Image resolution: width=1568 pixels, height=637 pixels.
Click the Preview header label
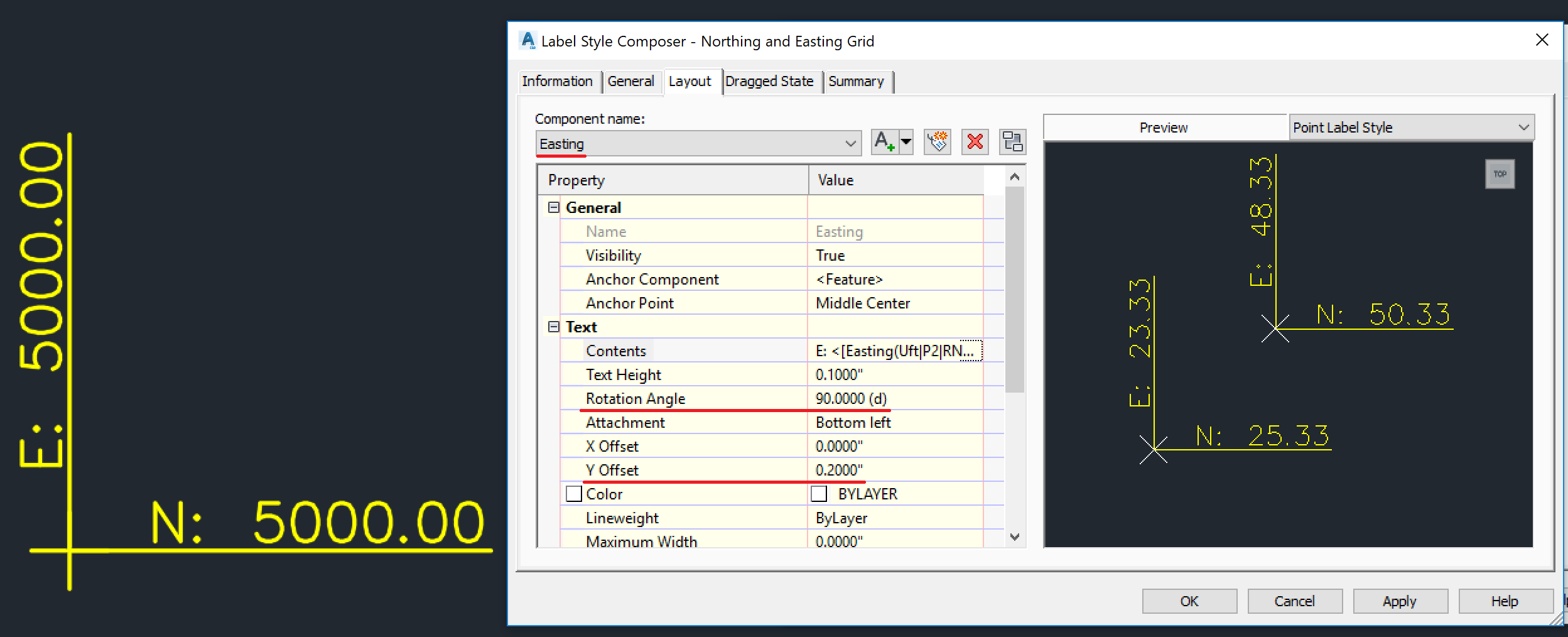(x=1164, y=128)
